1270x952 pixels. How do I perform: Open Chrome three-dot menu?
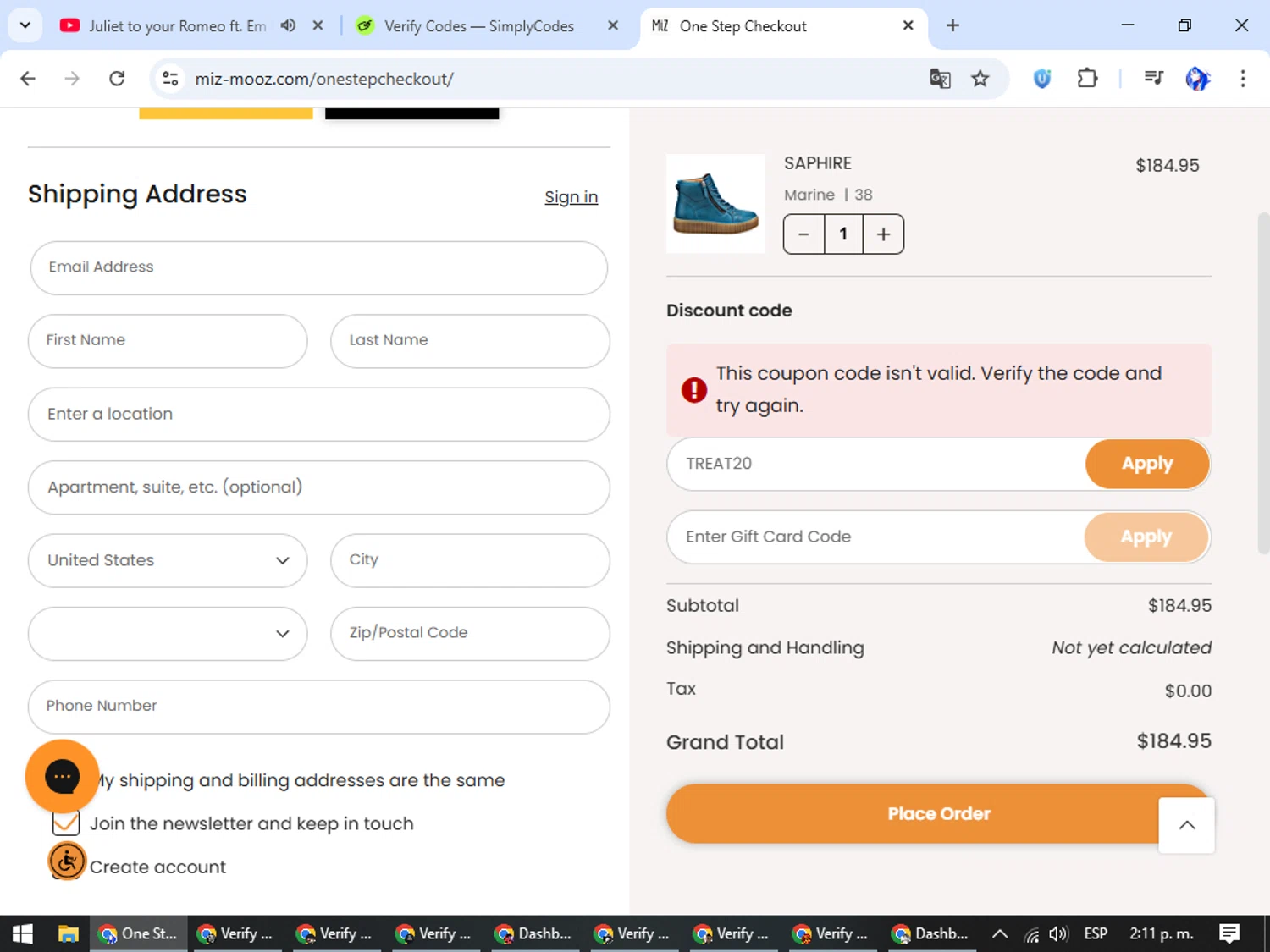coord(1243,79)
